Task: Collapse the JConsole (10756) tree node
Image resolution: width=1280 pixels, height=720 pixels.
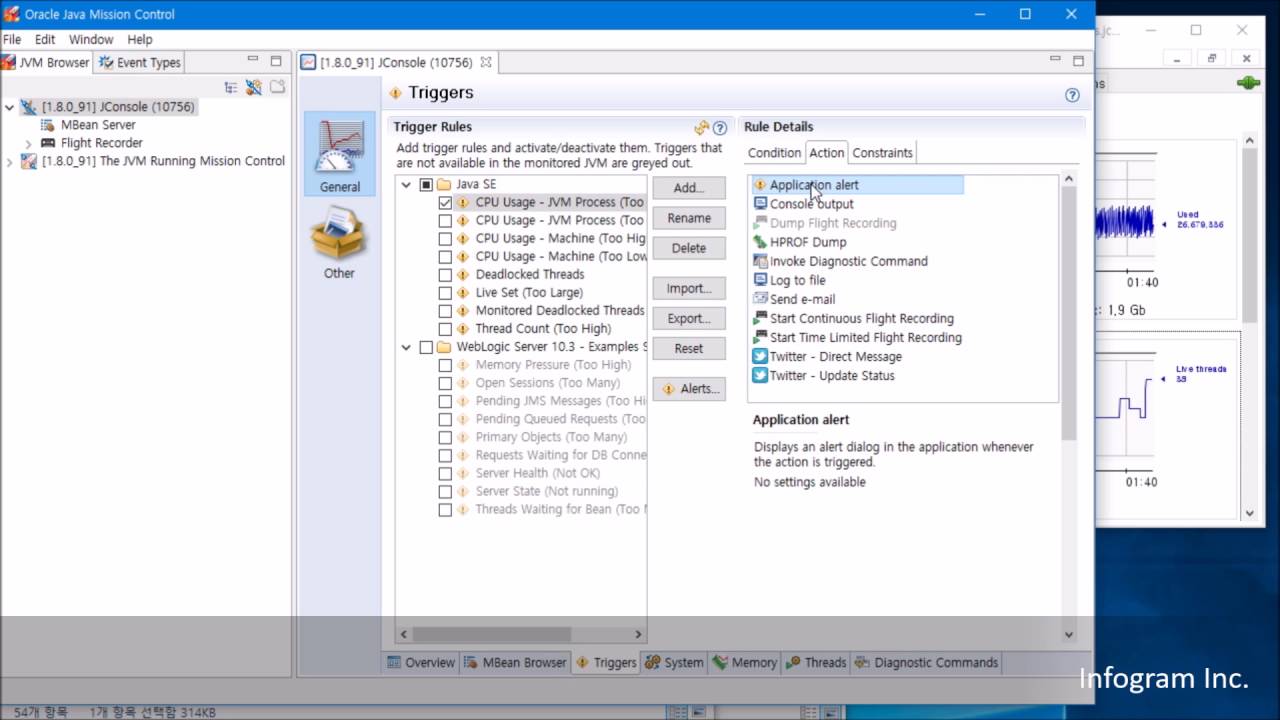Action: pyautogui.click(x=9, y=107)
